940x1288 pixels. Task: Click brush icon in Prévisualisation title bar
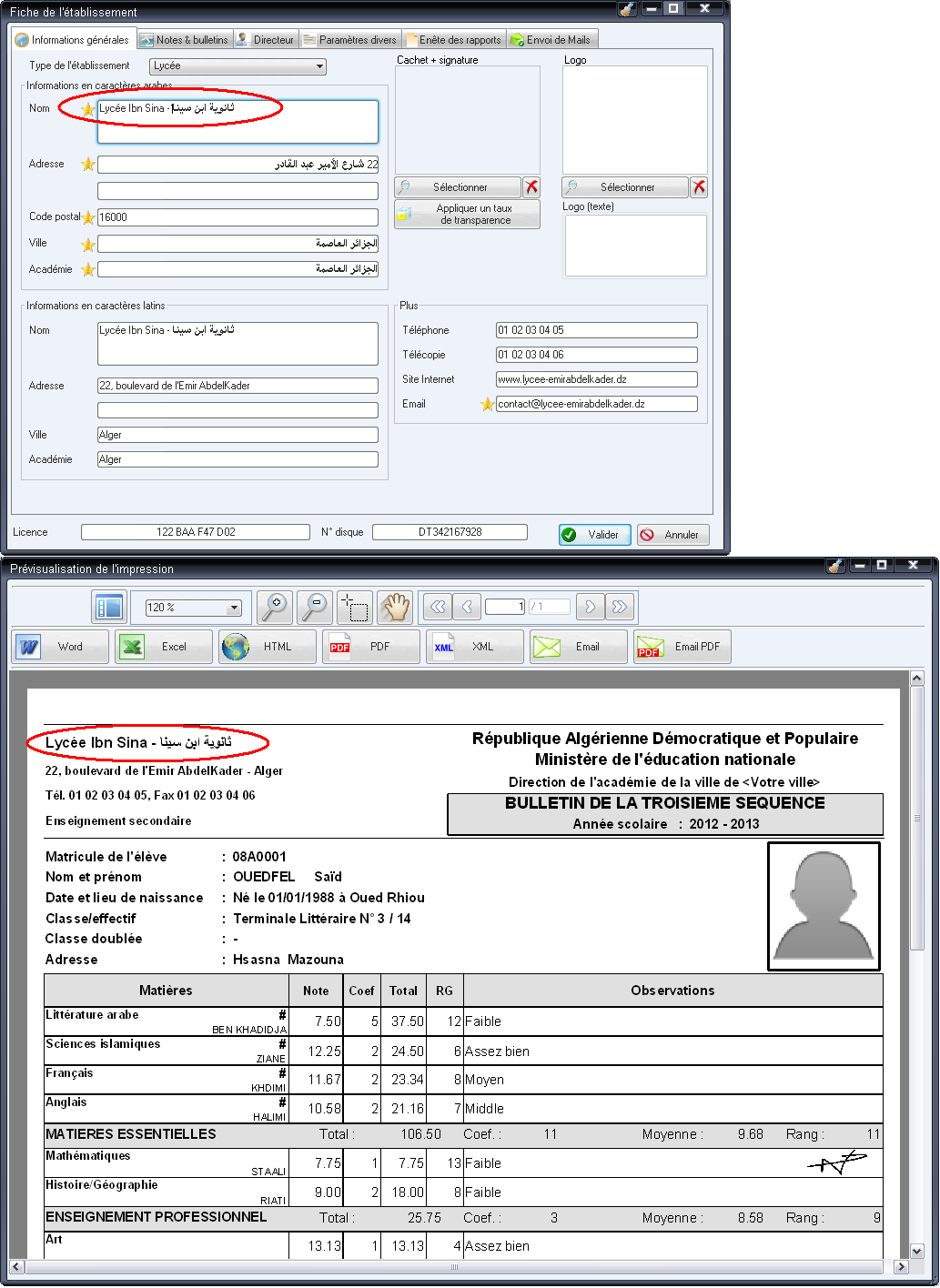coord(835,566)
